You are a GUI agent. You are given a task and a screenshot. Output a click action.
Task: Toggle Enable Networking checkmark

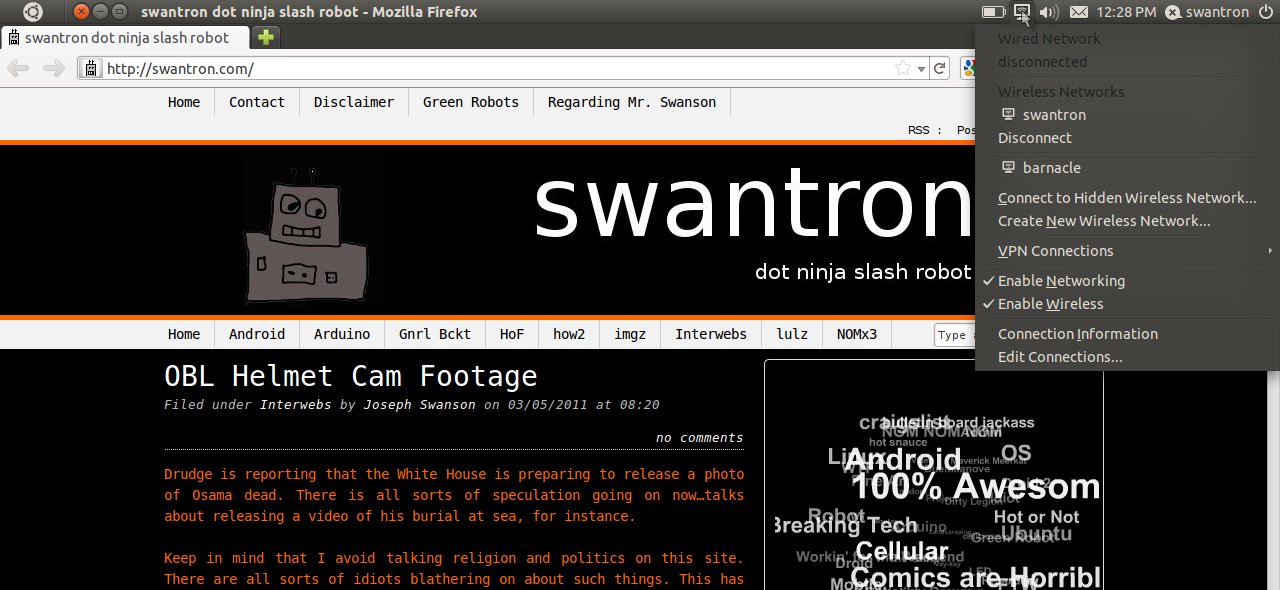point(1061,281)
